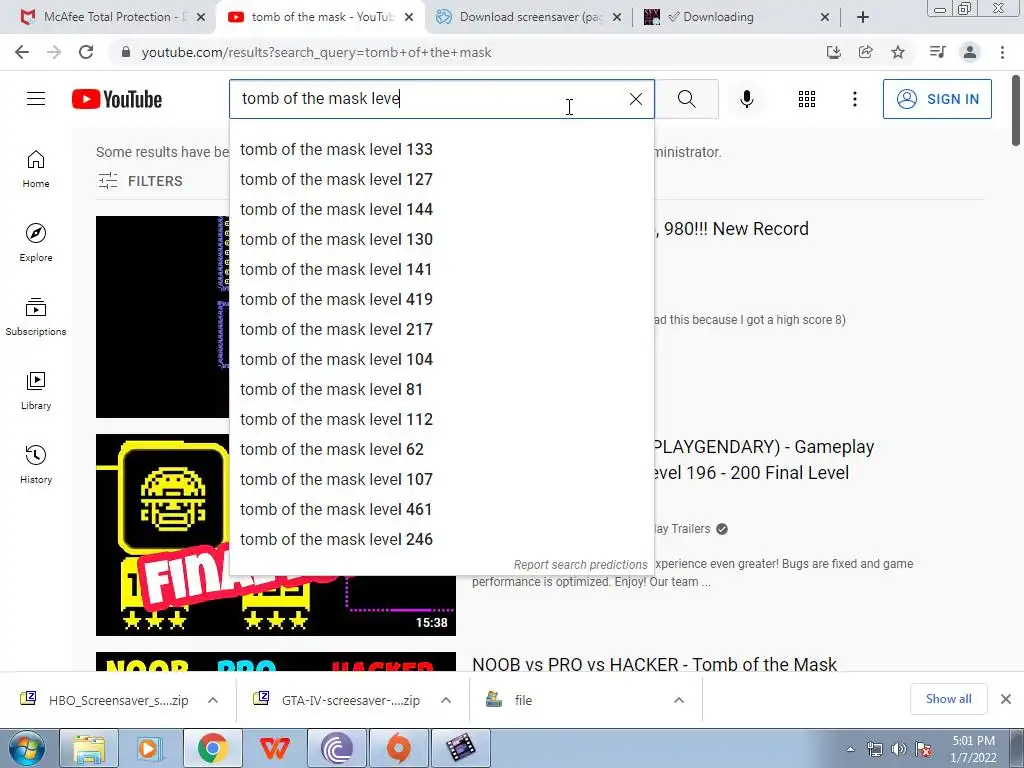The image size is (1024, 768).
Task: Select suggestion tomb of the mask level 246
Action: point(441,539)
